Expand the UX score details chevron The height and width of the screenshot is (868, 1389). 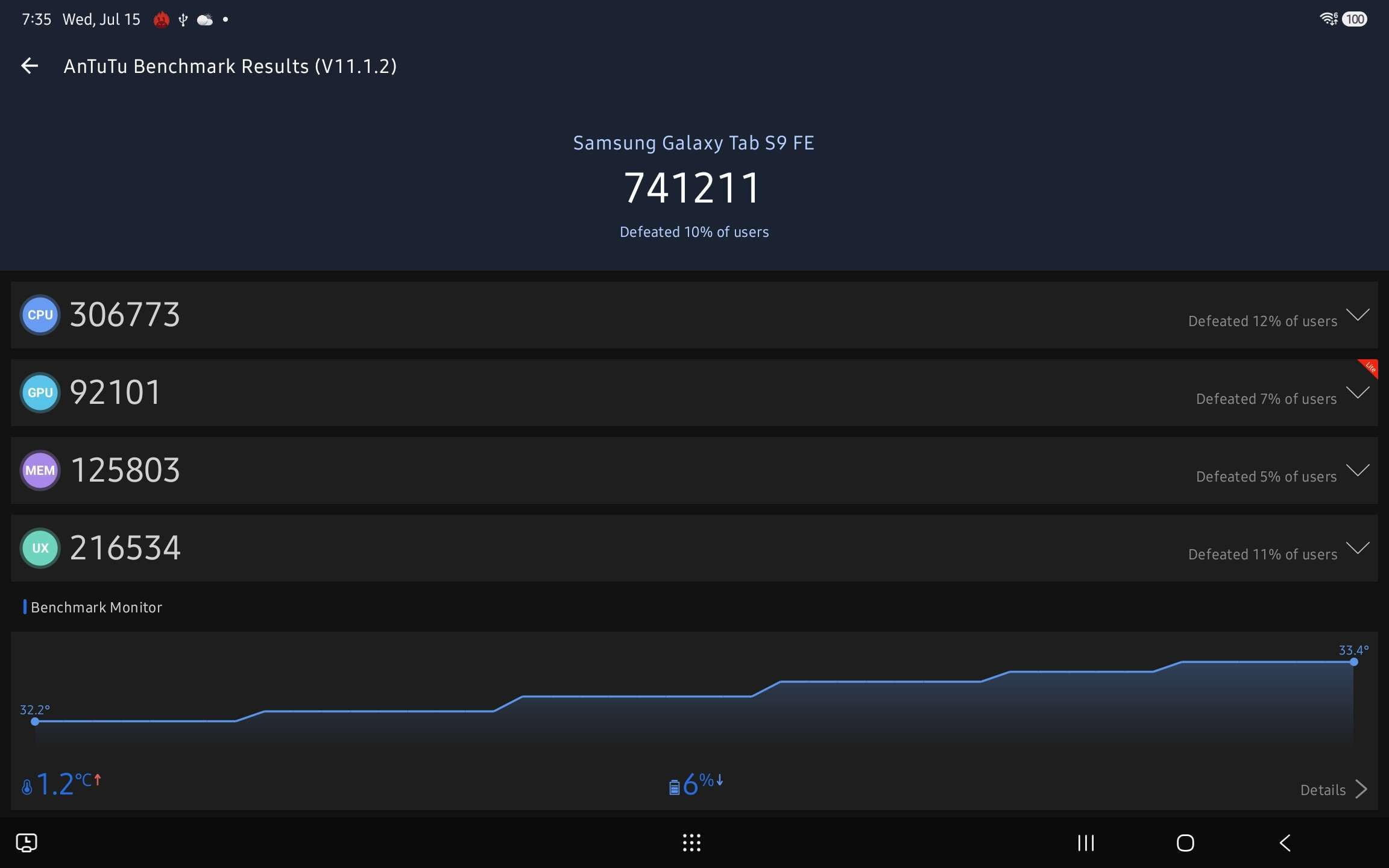click(1358, 548)
